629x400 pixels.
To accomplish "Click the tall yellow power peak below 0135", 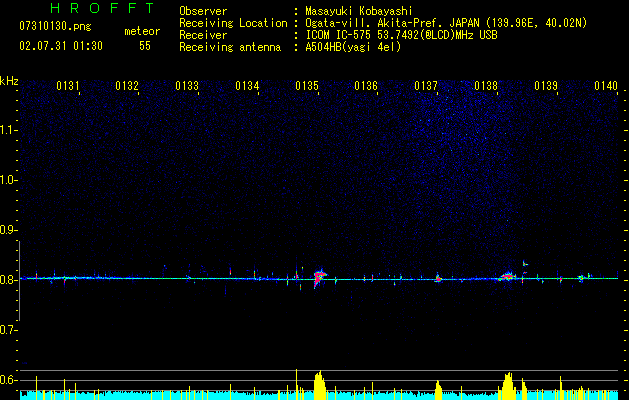I will click(320, 385).
